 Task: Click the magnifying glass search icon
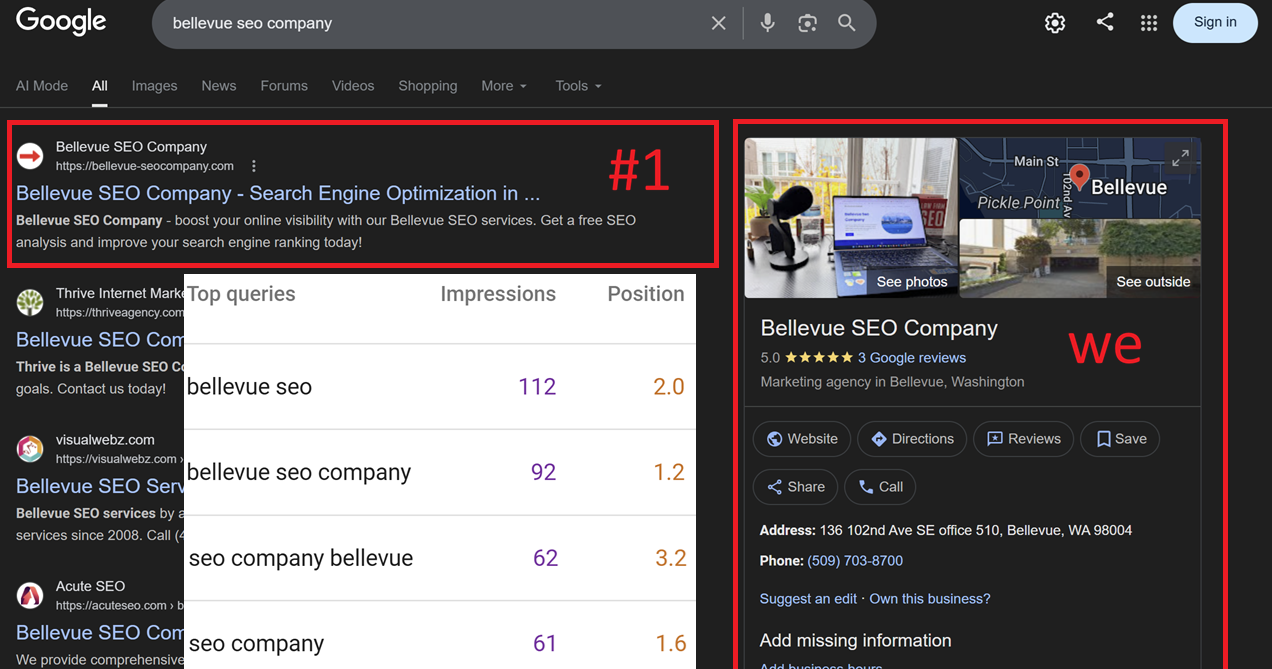[x=847, y=23]
